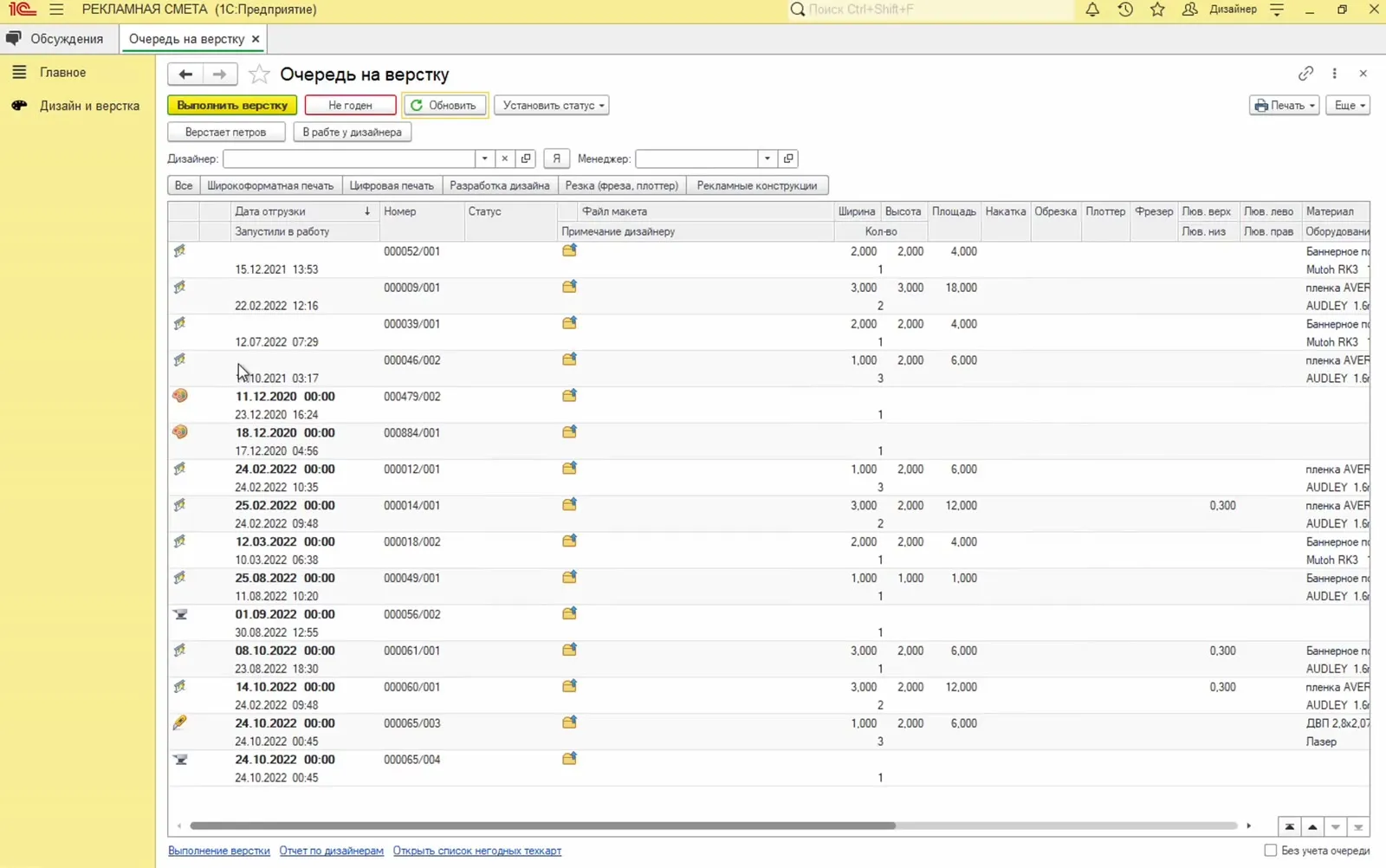Open the file folder icon for order 000052/001

[x=569, y=250]
